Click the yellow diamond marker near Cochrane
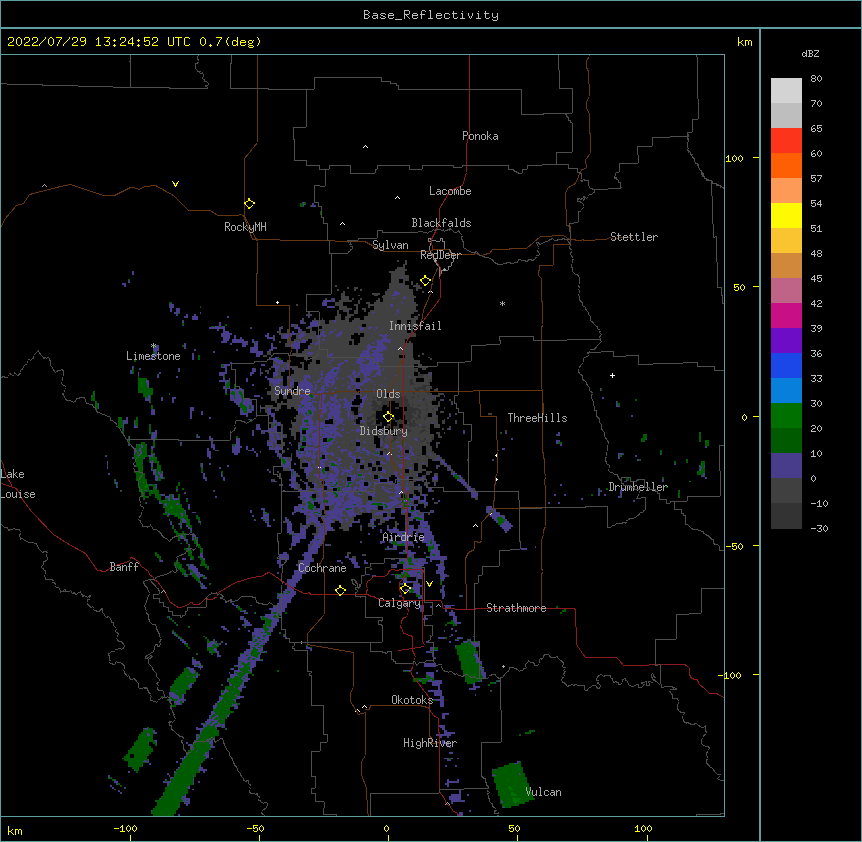 click(340, 590)
